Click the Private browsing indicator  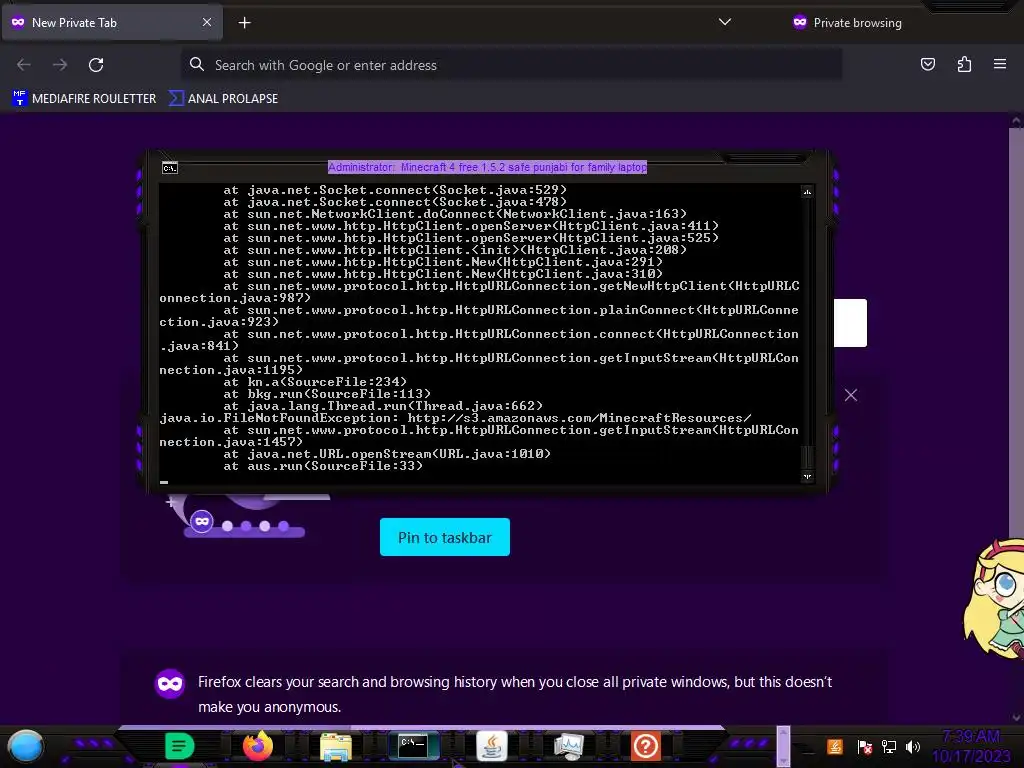point(847,23)
